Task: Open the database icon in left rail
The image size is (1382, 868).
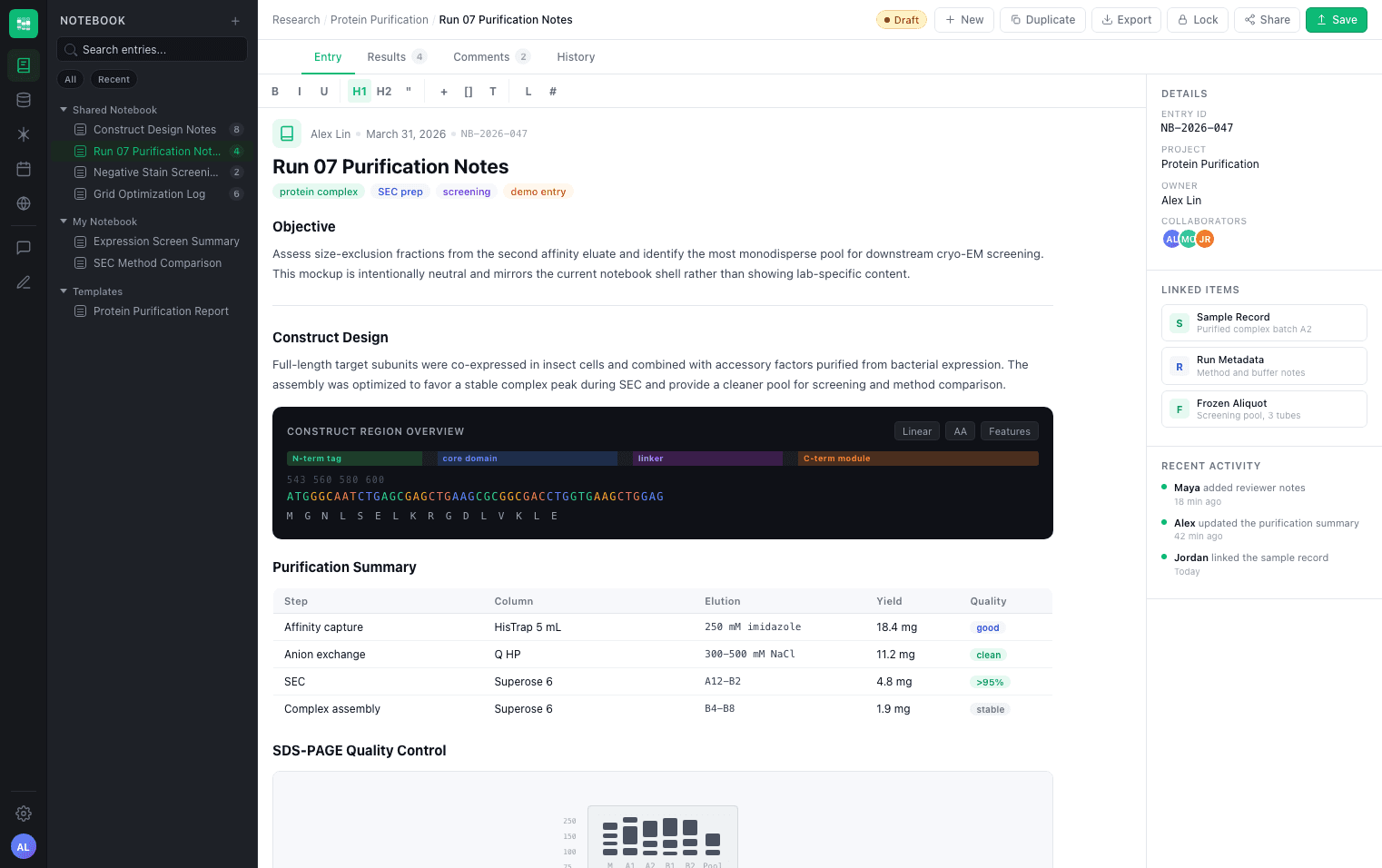Action: (24, 100)
